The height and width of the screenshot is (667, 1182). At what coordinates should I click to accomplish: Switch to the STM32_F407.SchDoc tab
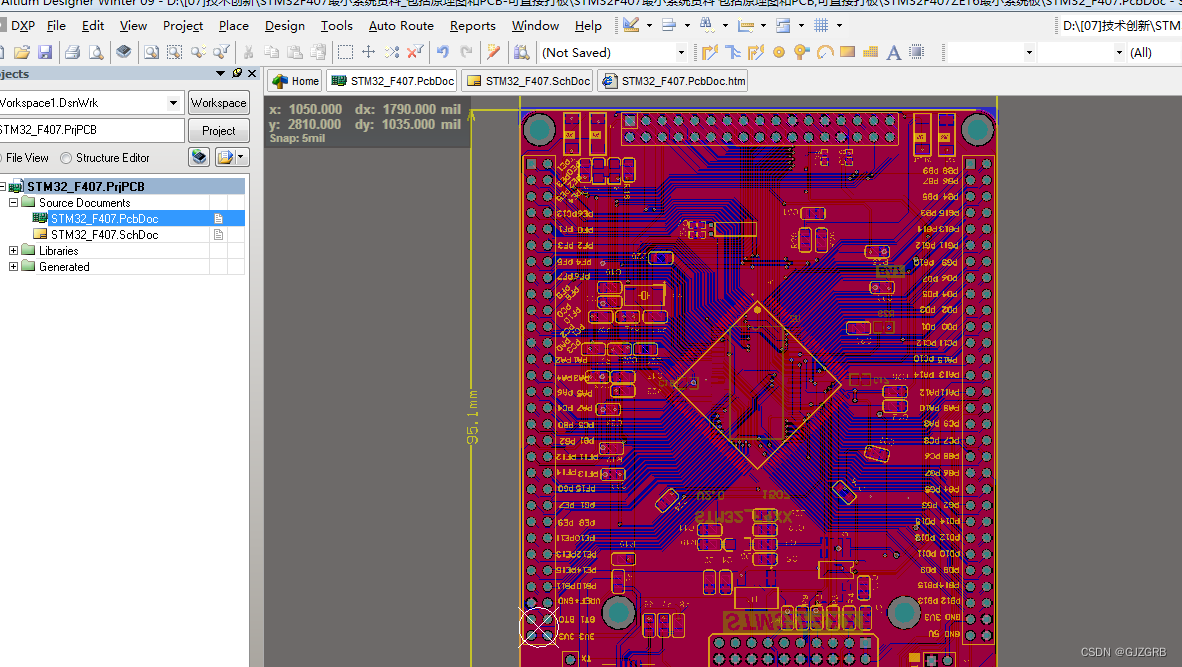[527, 81]
